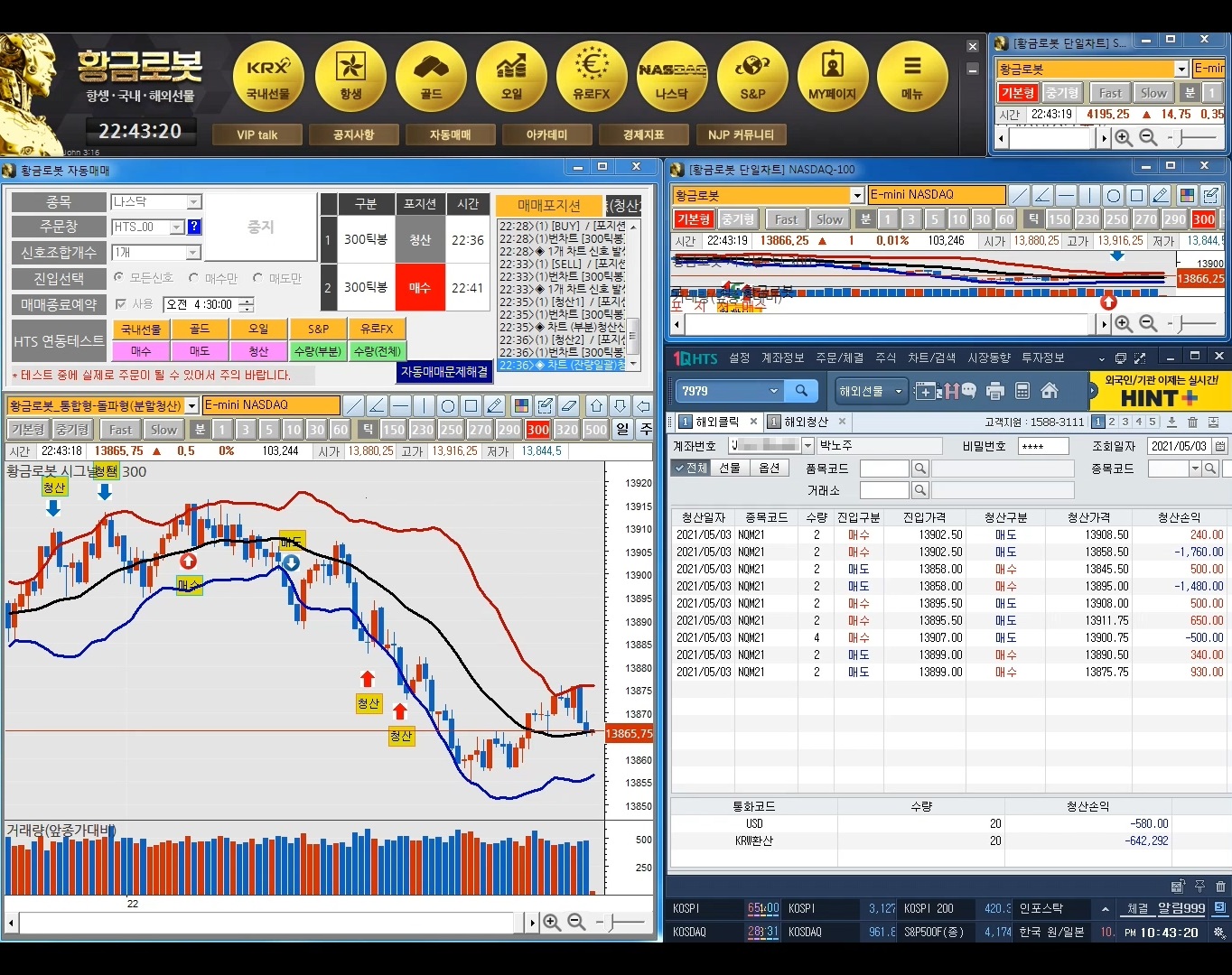Open 주문/체결 menu in HTS
1232x975 pixels.
(x=840, y=357)
